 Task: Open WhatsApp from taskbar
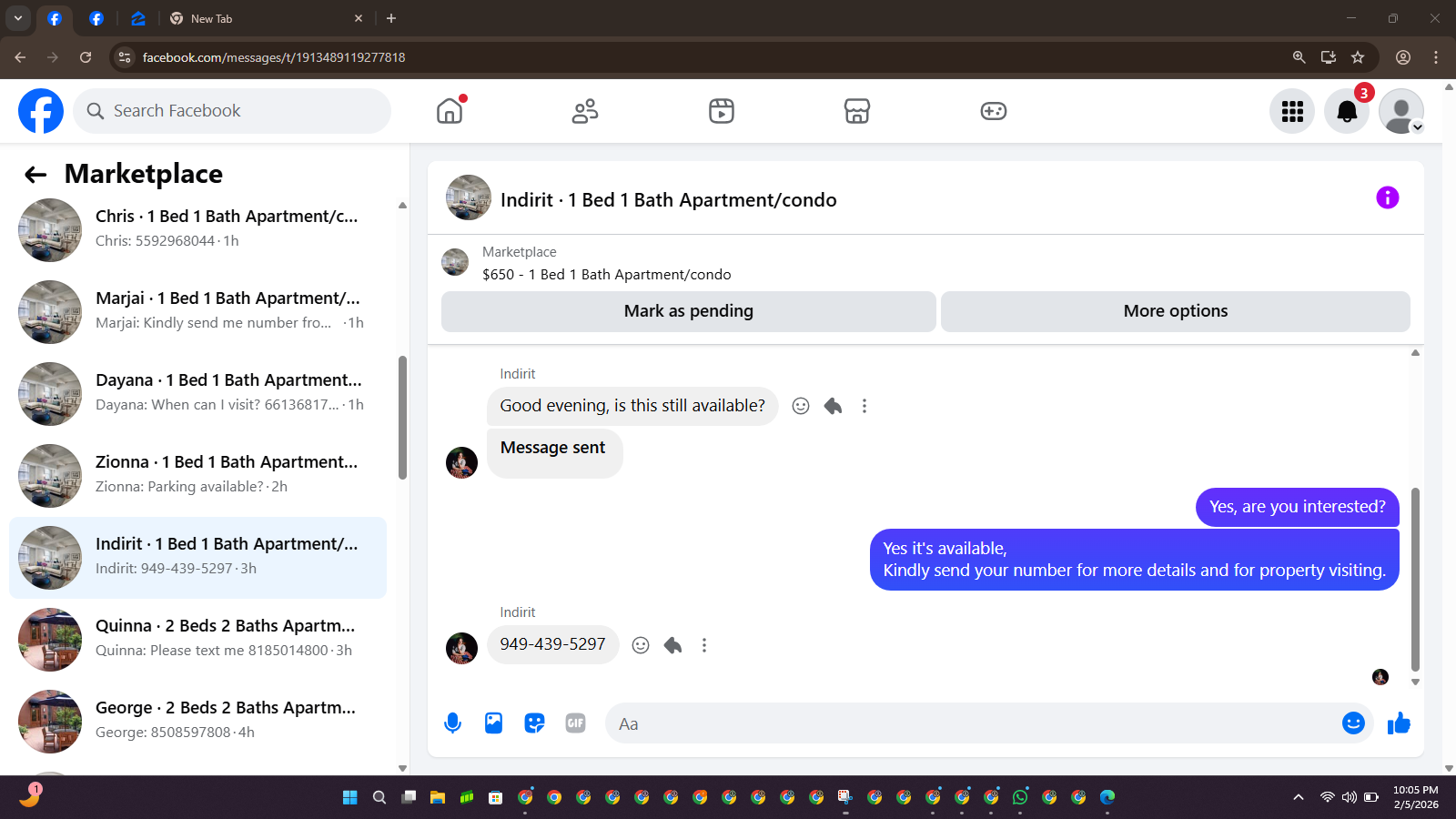1020,797
